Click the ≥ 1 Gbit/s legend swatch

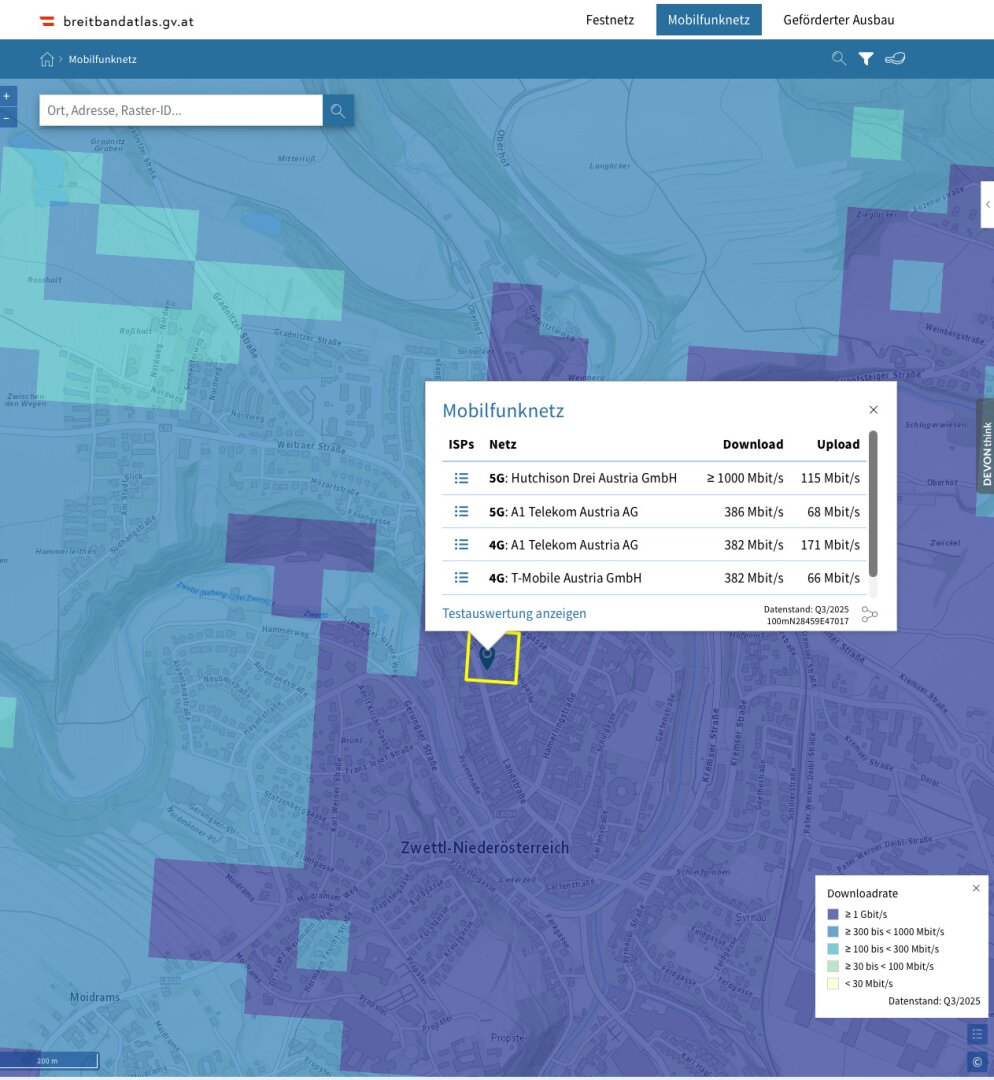(833, 914)
